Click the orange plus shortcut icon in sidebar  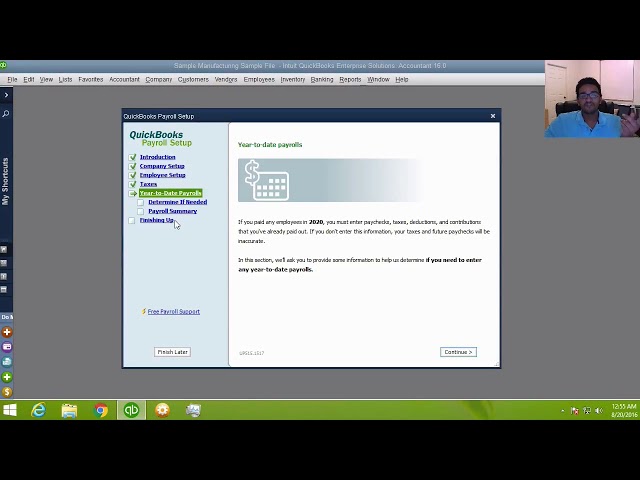click(x=7, y=332)
